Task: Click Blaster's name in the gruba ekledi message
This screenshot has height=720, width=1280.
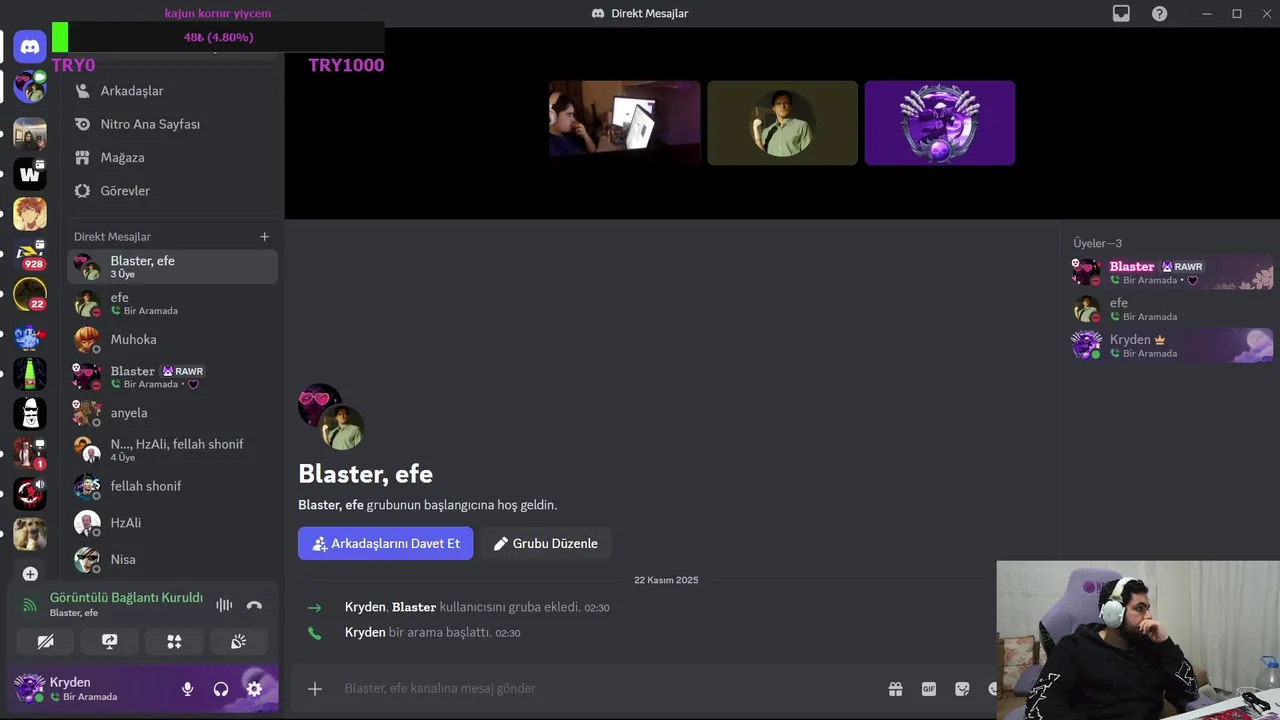Action: coord(414,607)
